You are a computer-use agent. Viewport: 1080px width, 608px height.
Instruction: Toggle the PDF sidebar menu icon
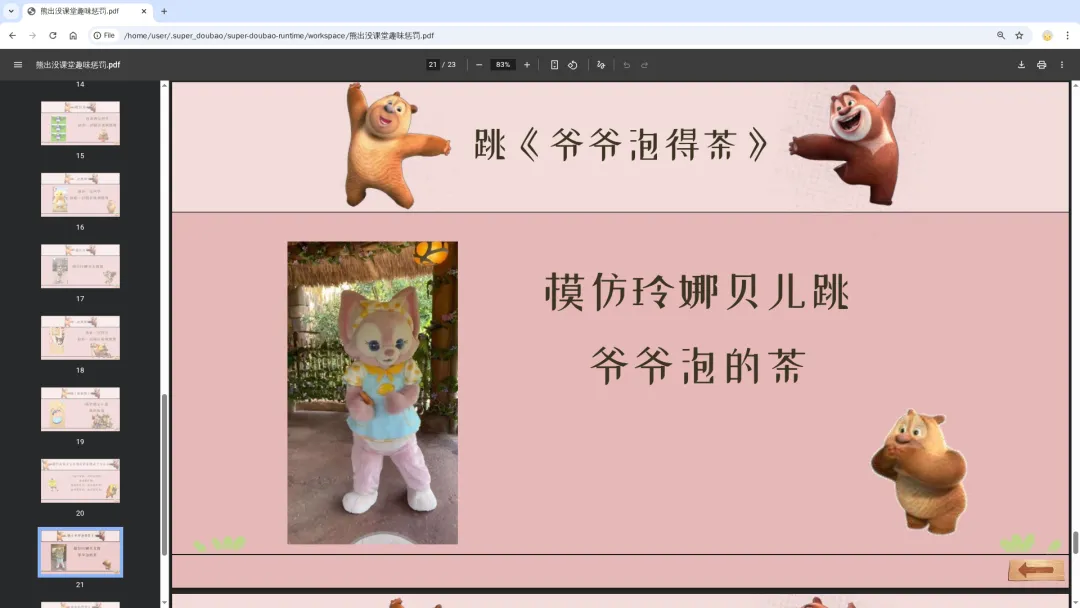18,65
